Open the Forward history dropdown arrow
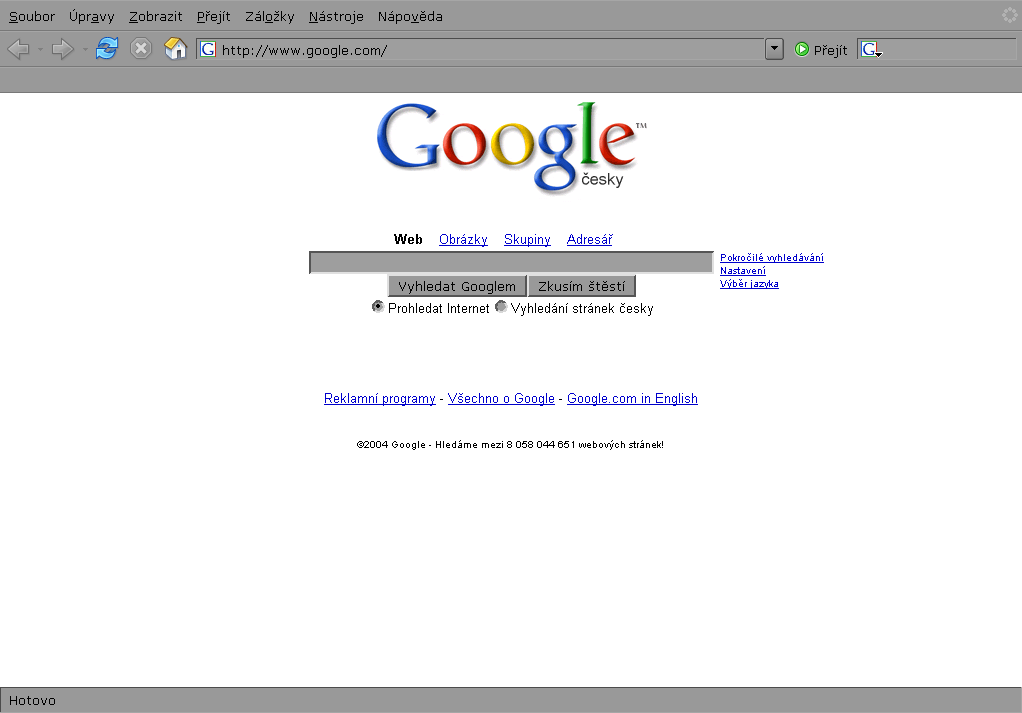 click(x=85, y=50)
